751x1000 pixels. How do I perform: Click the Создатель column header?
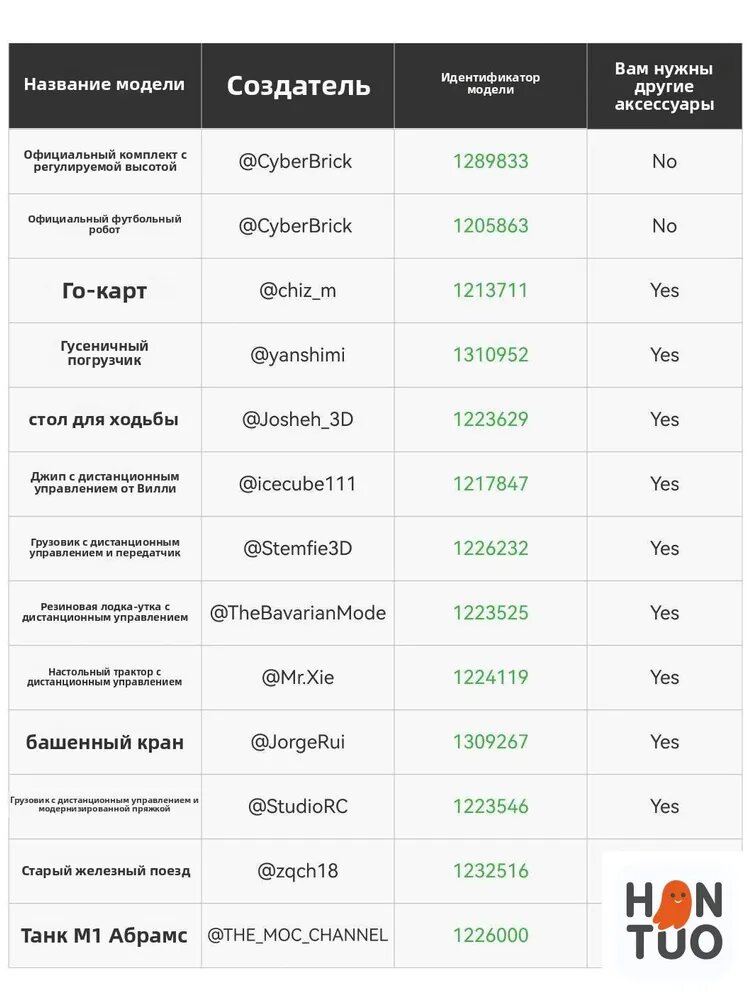coord(298,86)
